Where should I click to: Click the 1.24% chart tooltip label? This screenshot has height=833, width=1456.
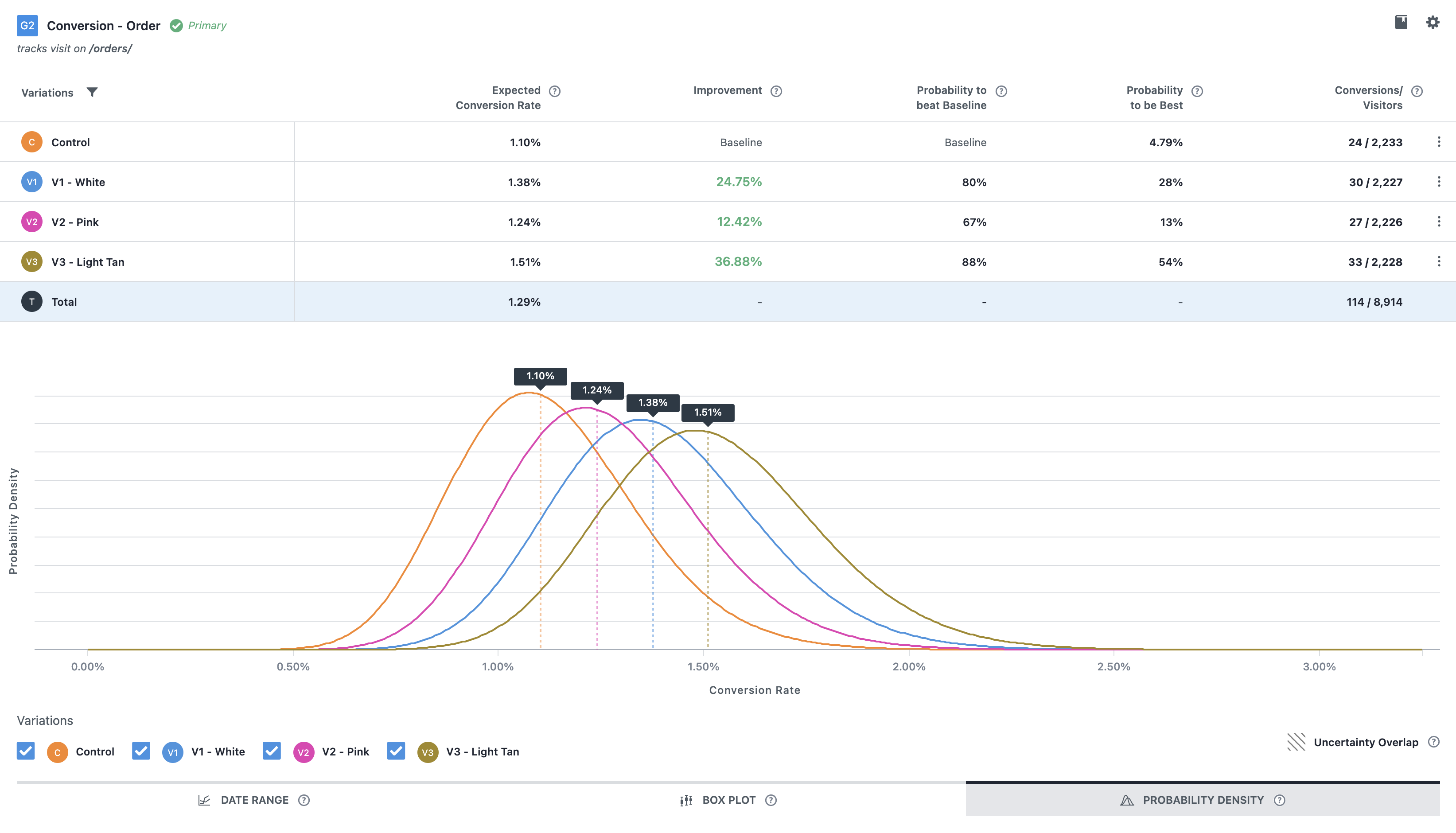coord(597,390)
